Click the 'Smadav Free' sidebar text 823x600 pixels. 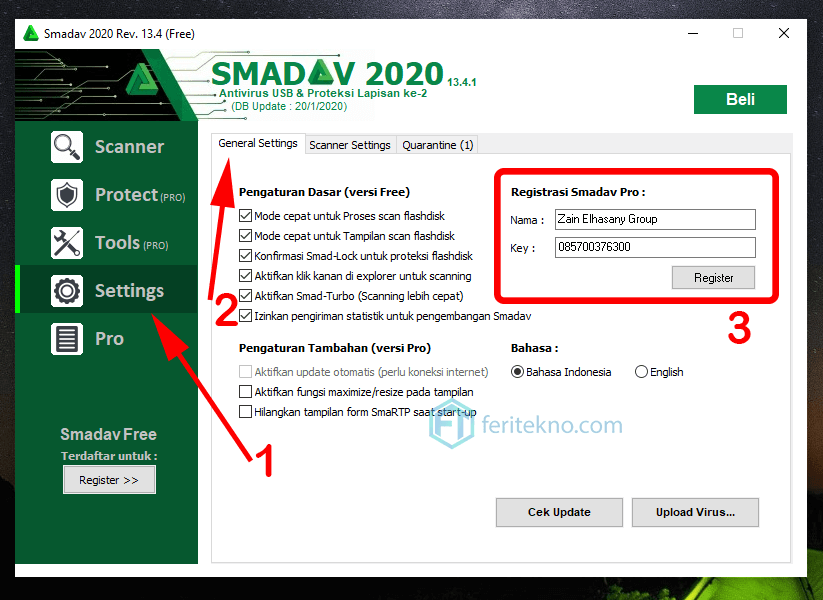click(109, 434)
